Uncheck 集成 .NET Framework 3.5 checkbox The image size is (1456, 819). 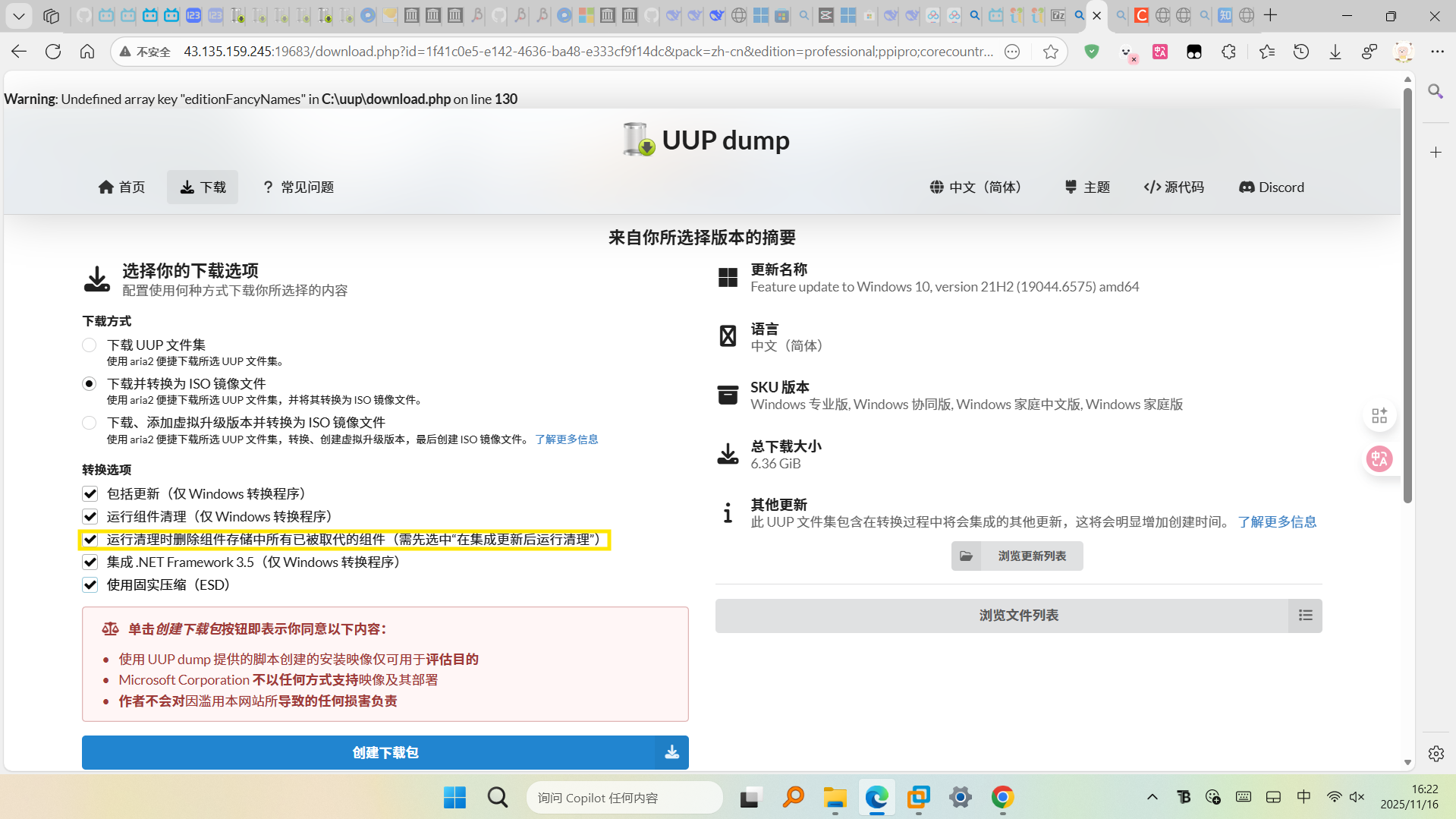click(90, 562)
